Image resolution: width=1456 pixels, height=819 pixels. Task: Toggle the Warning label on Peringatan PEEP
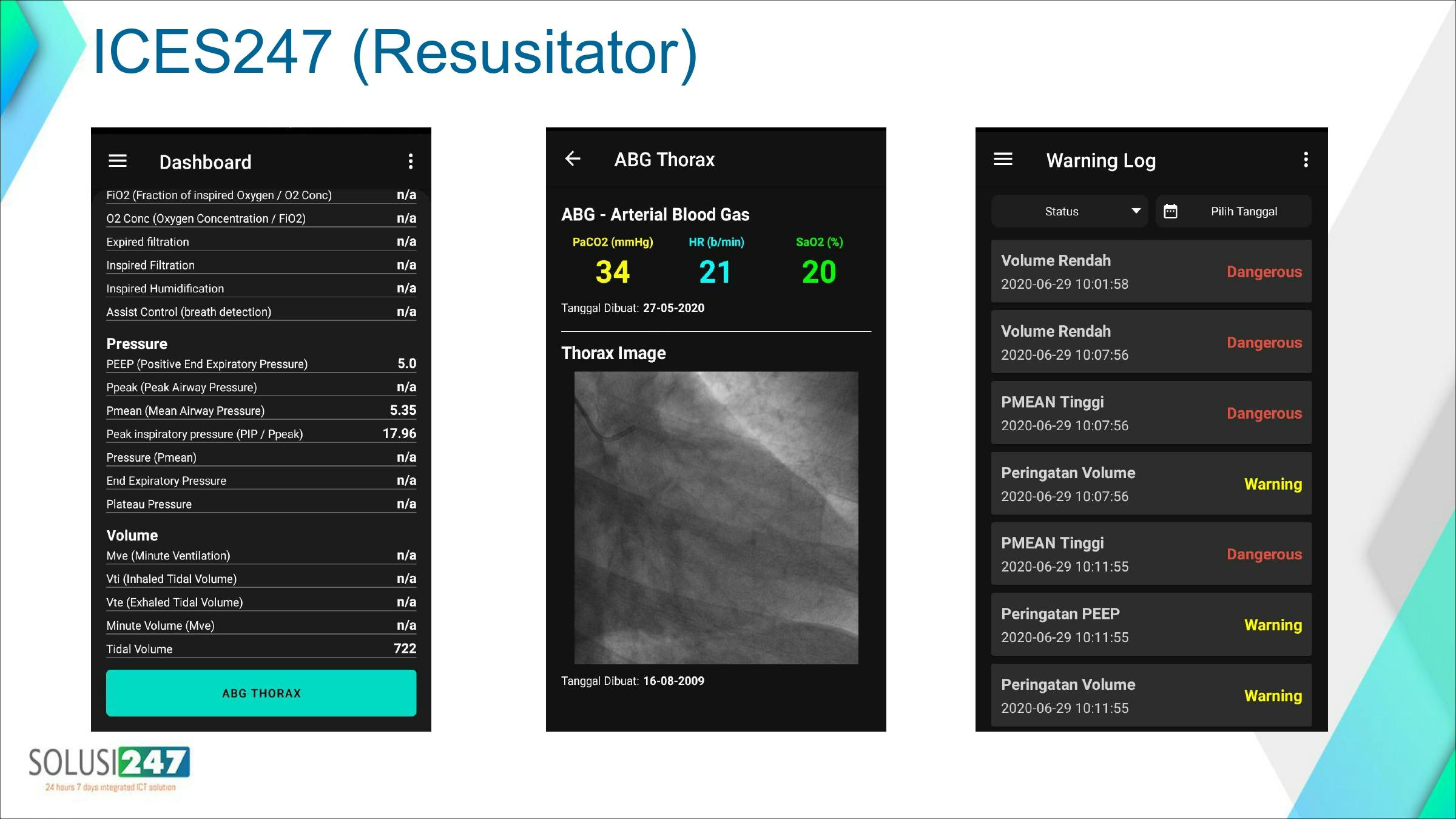click(1272, 625)
